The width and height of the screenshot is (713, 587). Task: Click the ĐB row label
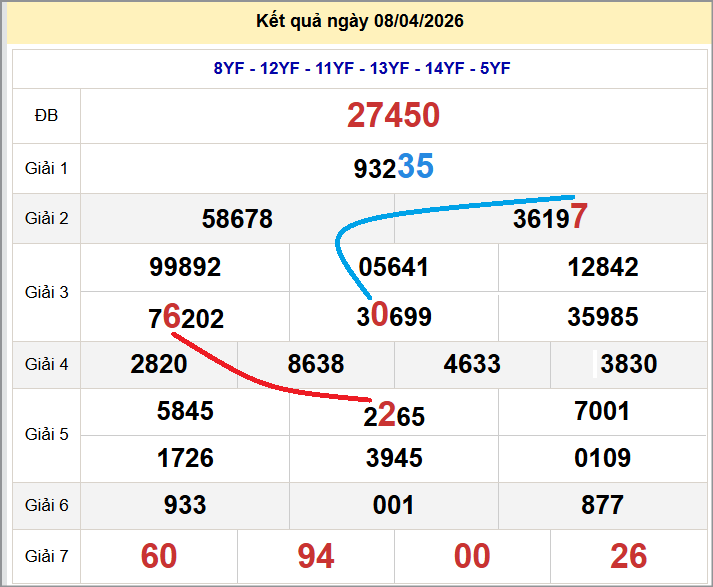46,116
